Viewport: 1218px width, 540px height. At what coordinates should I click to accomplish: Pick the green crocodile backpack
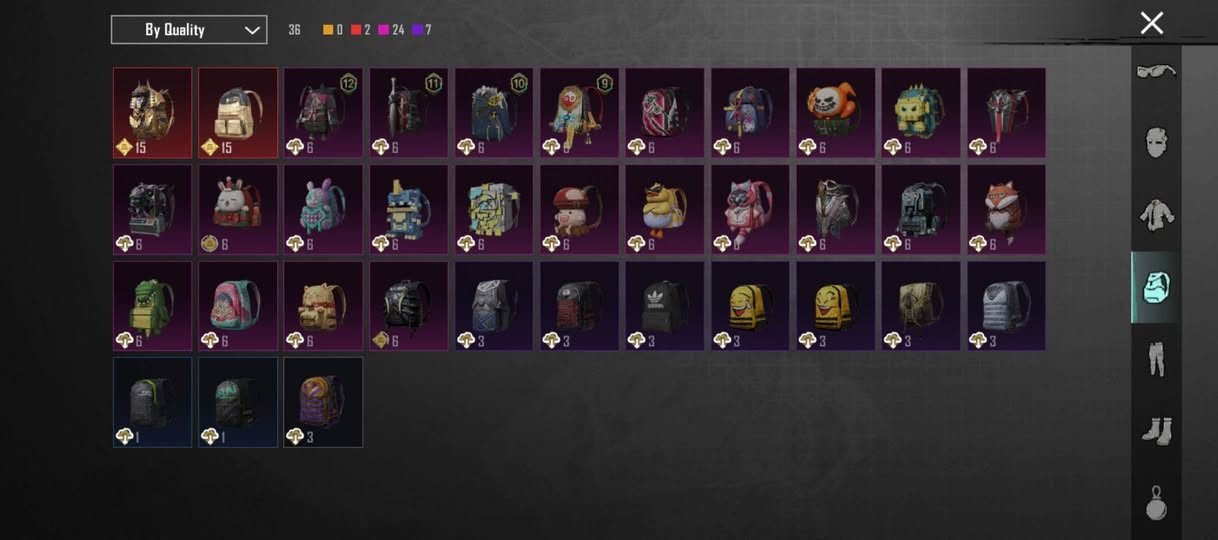[152, 306]
